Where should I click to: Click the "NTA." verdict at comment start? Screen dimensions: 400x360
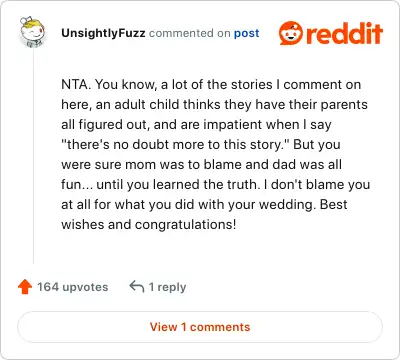[76, 84]
